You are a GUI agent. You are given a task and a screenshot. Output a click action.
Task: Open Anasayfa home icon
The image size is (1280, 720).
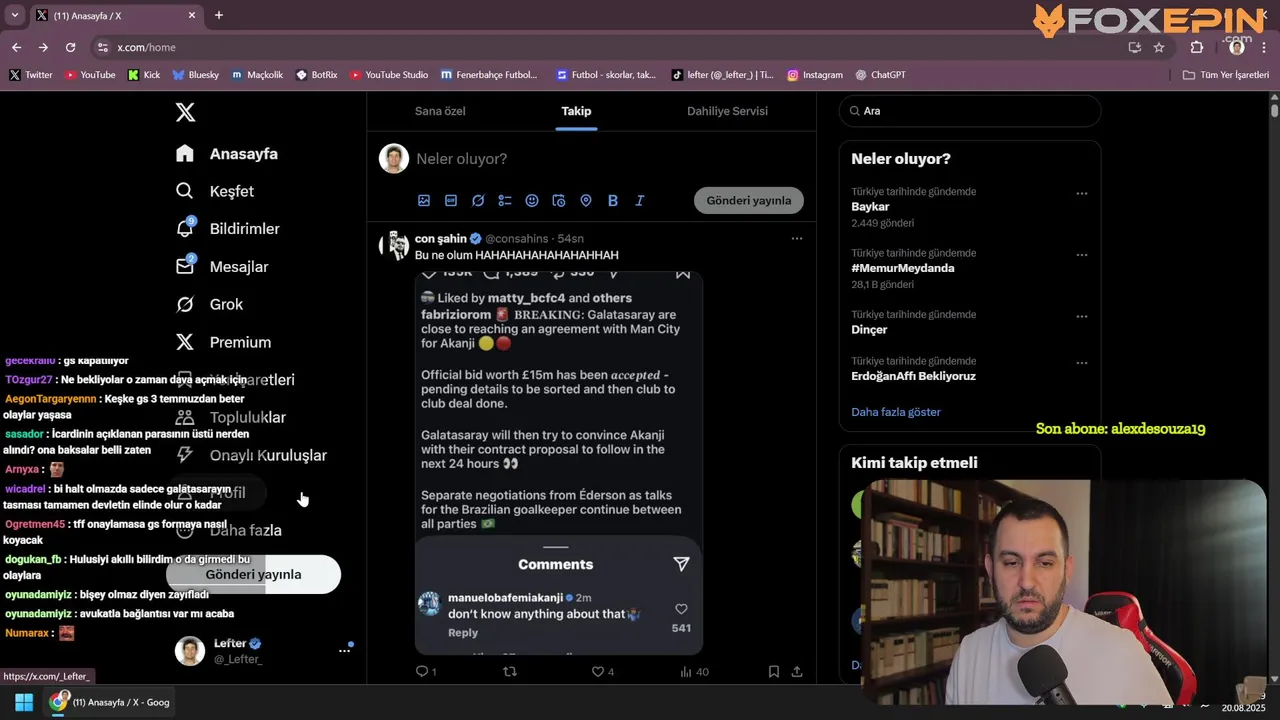pos(185,153)
